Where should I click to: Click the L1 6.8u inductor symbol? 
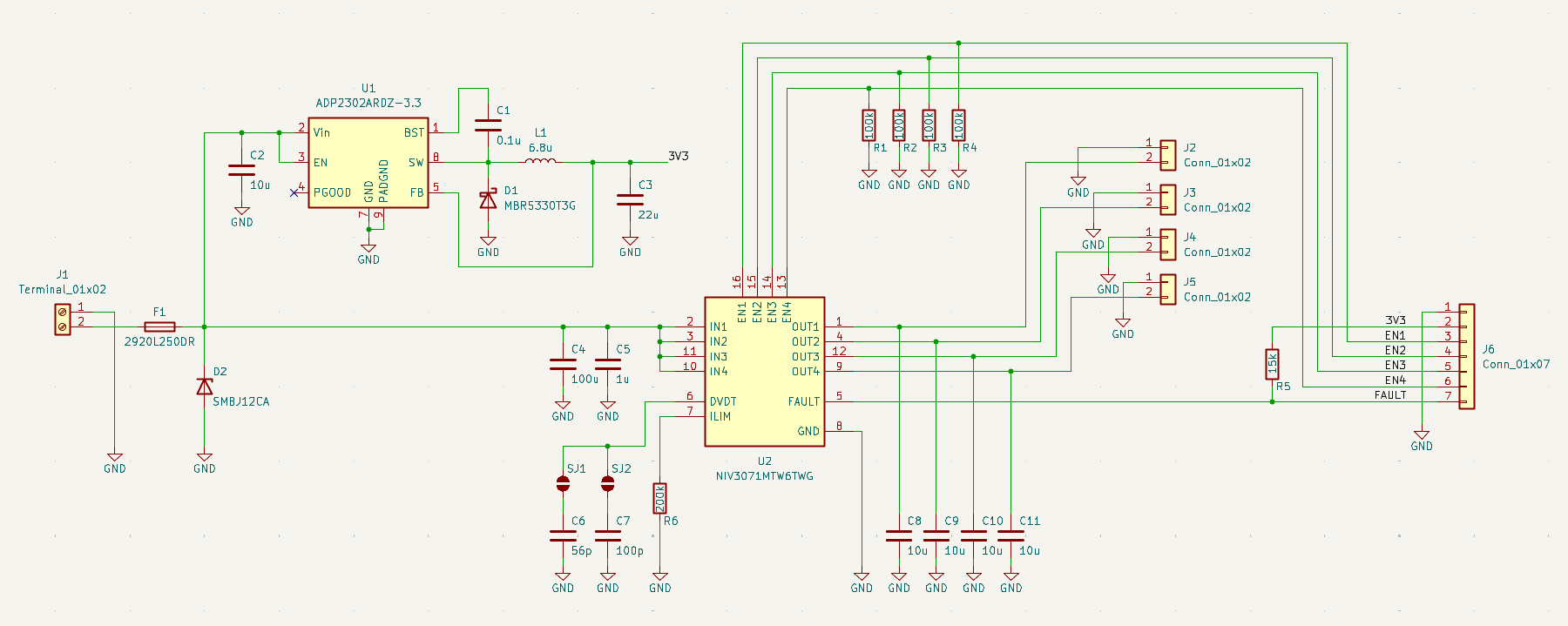click(x=540, y=161)
